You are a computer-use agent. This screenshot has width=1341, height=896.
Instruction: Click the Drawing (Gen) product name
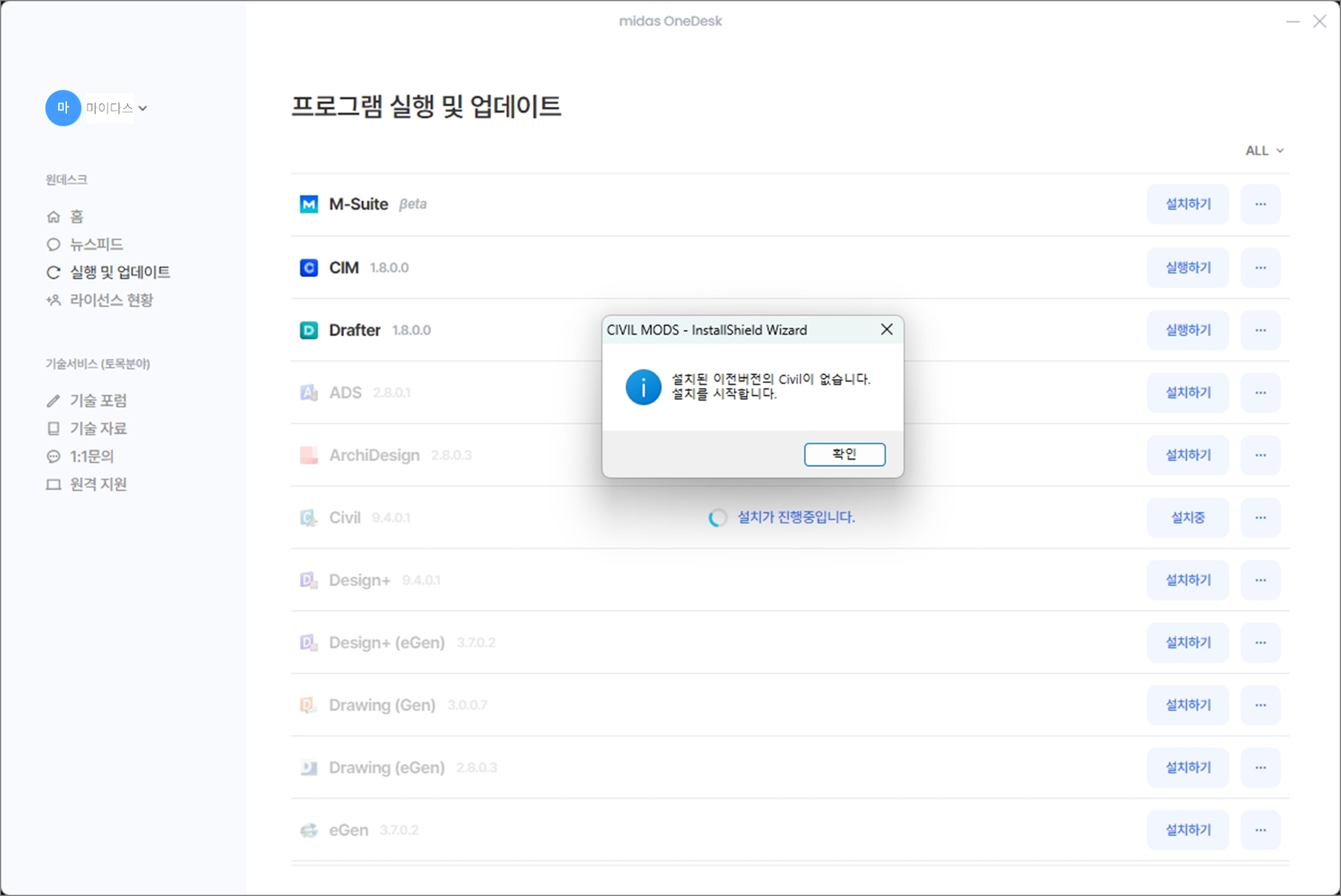tap(382, 706)
